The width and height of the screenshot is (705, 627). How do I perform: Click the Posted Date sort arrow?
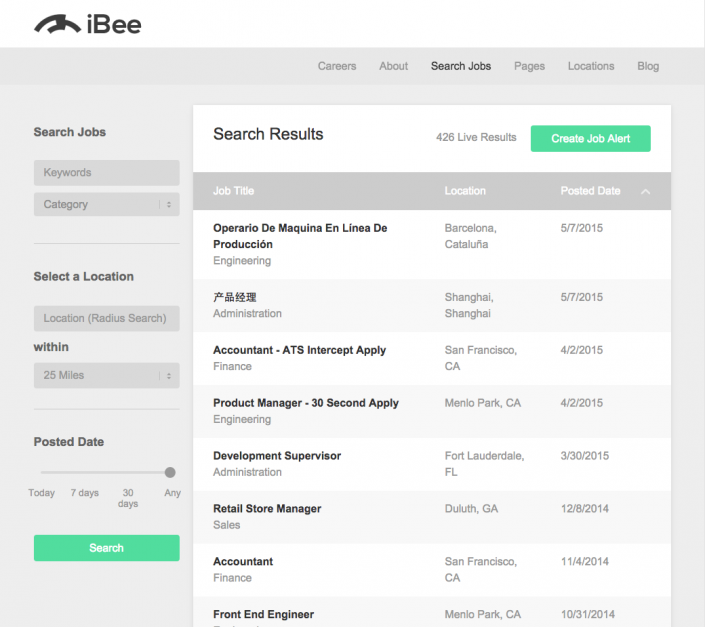(645, 191)
